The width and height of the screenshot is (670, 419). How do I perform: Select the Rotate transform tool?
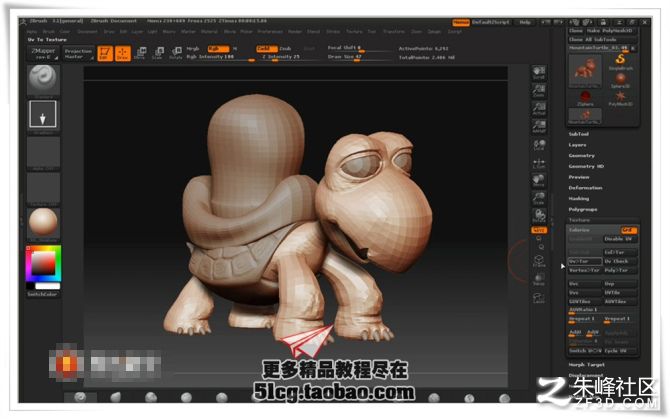pyautogui.click(x=176, y=53)
